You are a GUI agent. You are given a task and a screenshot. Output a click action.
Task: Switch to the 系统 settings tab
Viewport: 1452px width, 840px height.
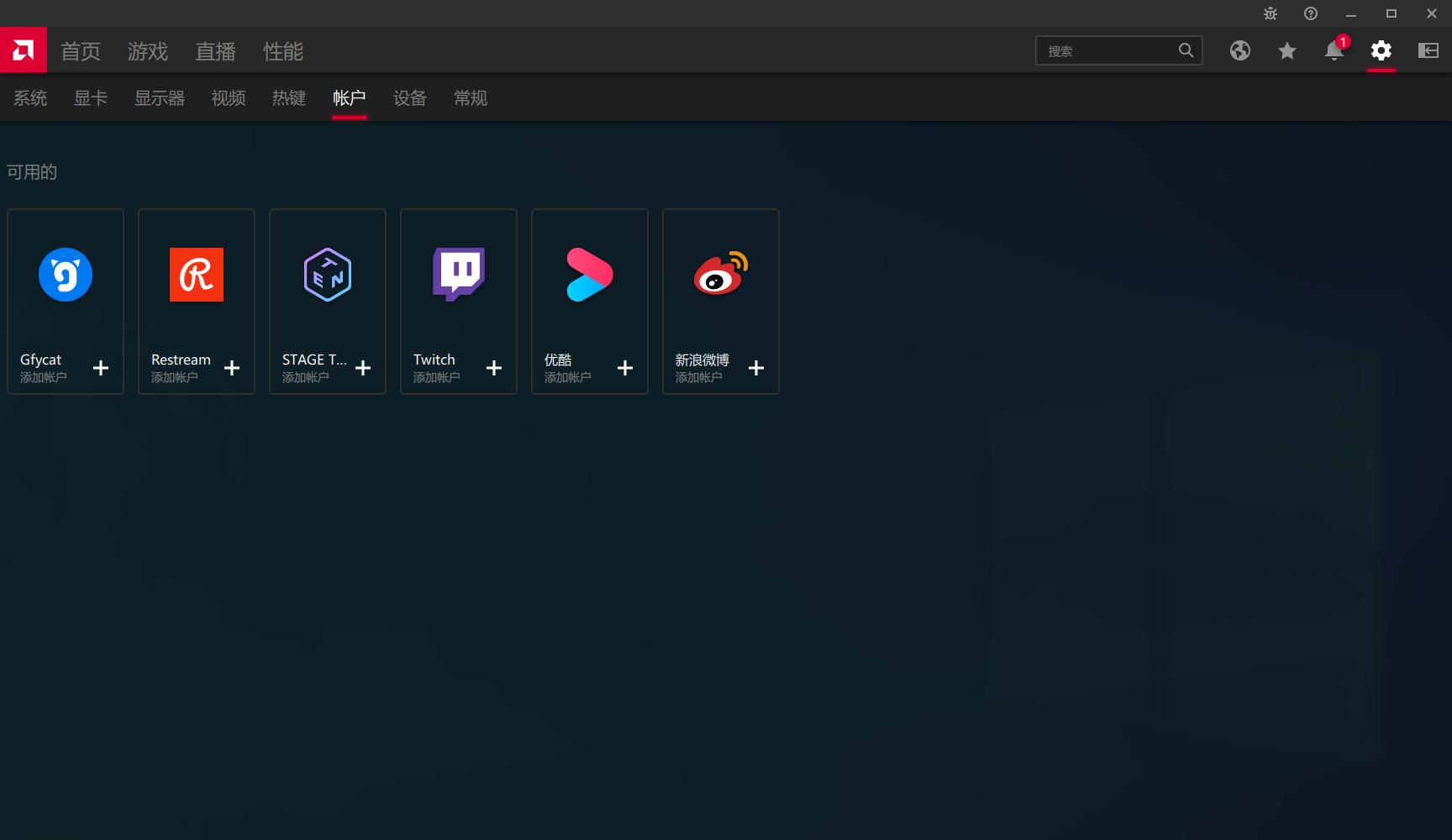pyautogui.click(x=29, y=98)
